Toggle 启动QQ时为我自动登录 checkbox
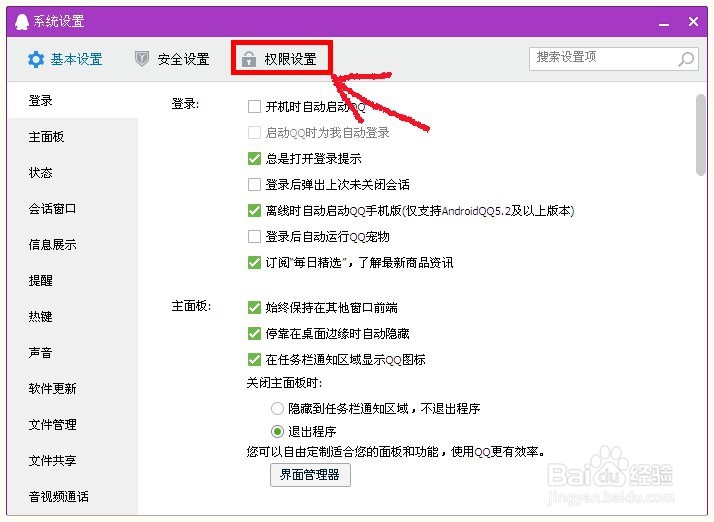 [254, 133]
